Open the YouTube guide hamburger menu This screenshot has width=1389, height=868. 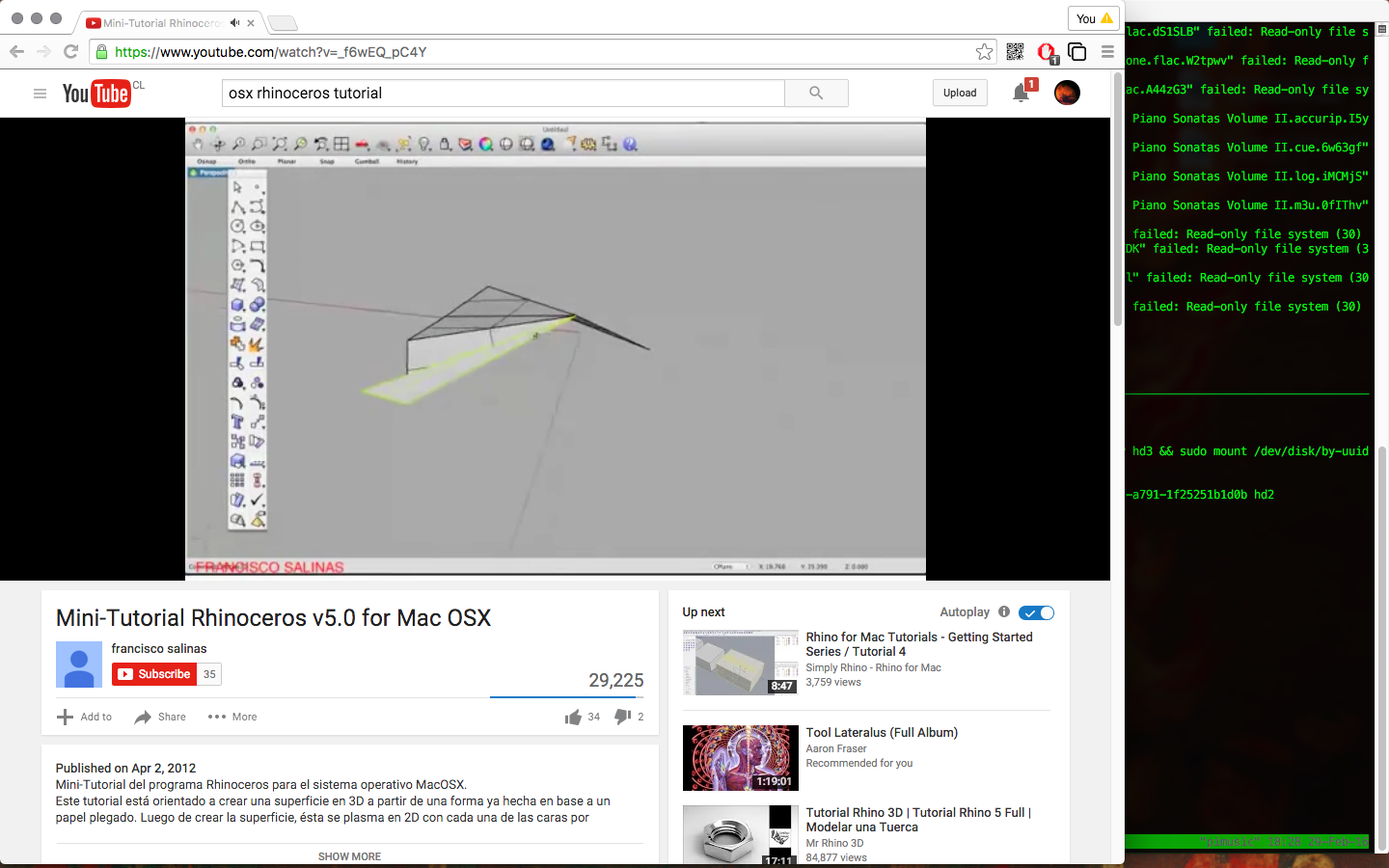click(x=40, y=94)
